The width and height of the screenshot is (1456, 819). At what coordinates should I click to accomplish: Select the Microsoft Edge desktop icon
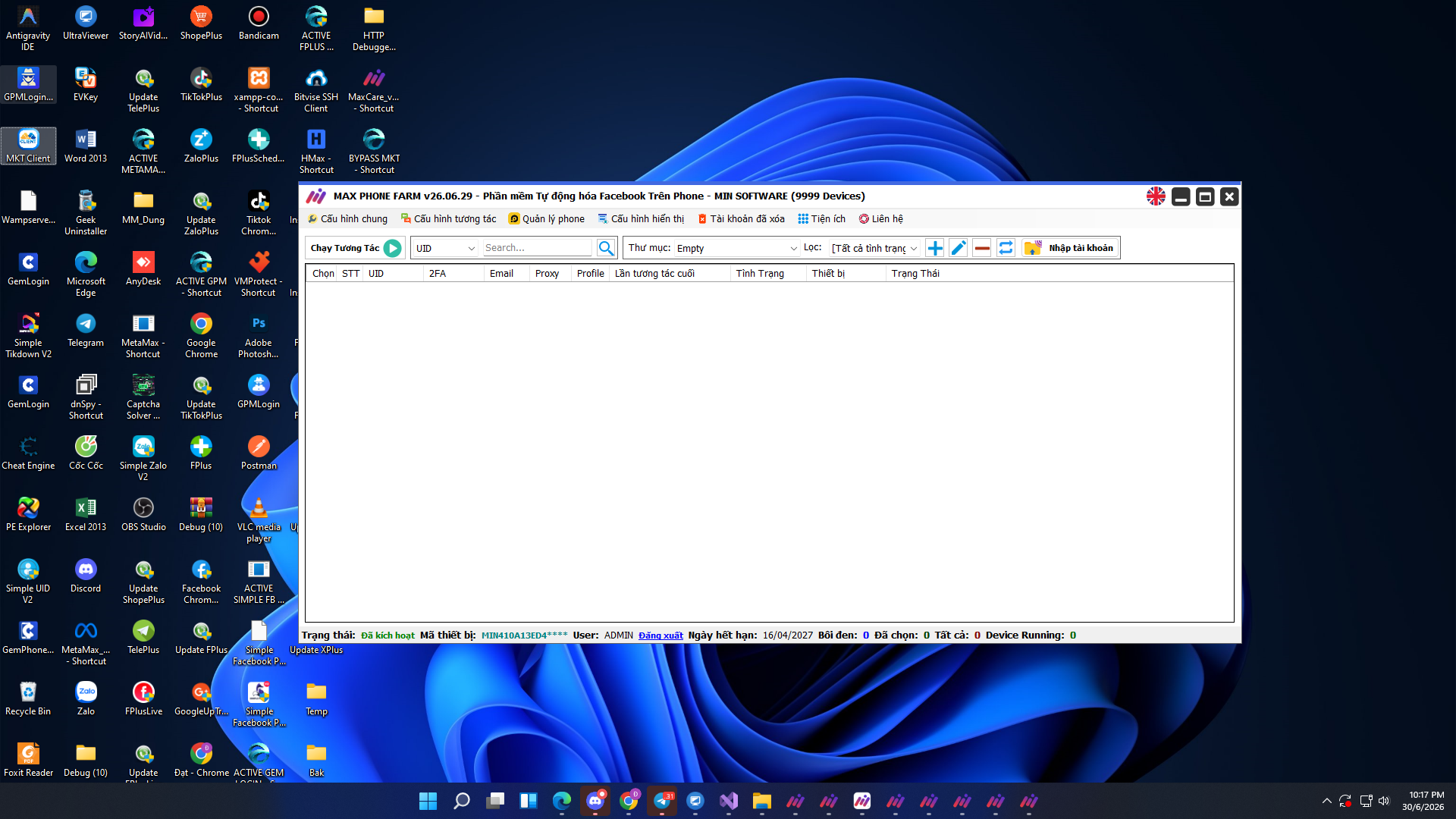point(86,275)
